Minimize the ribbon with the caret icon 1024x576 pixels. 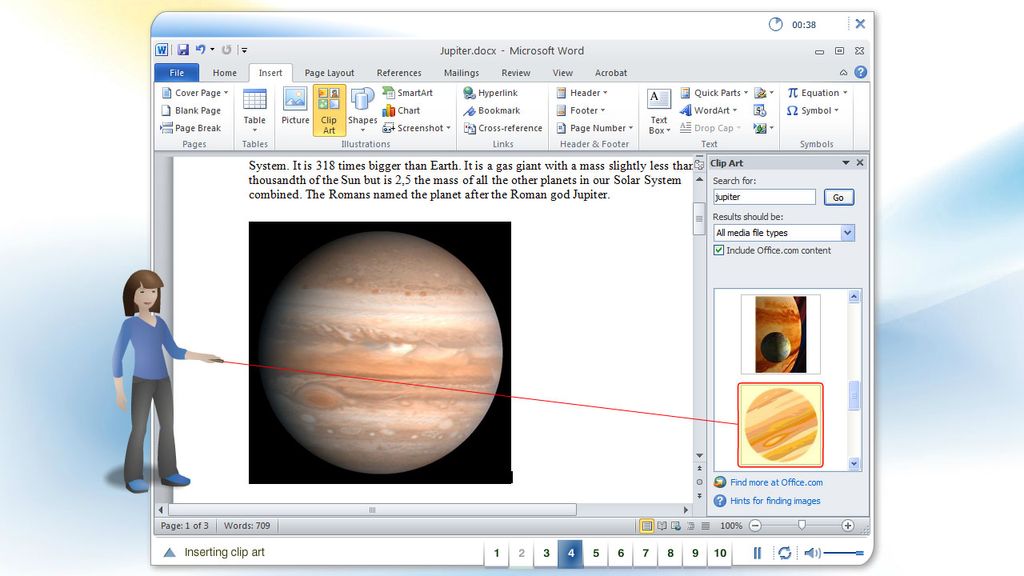tap(843, 72)
